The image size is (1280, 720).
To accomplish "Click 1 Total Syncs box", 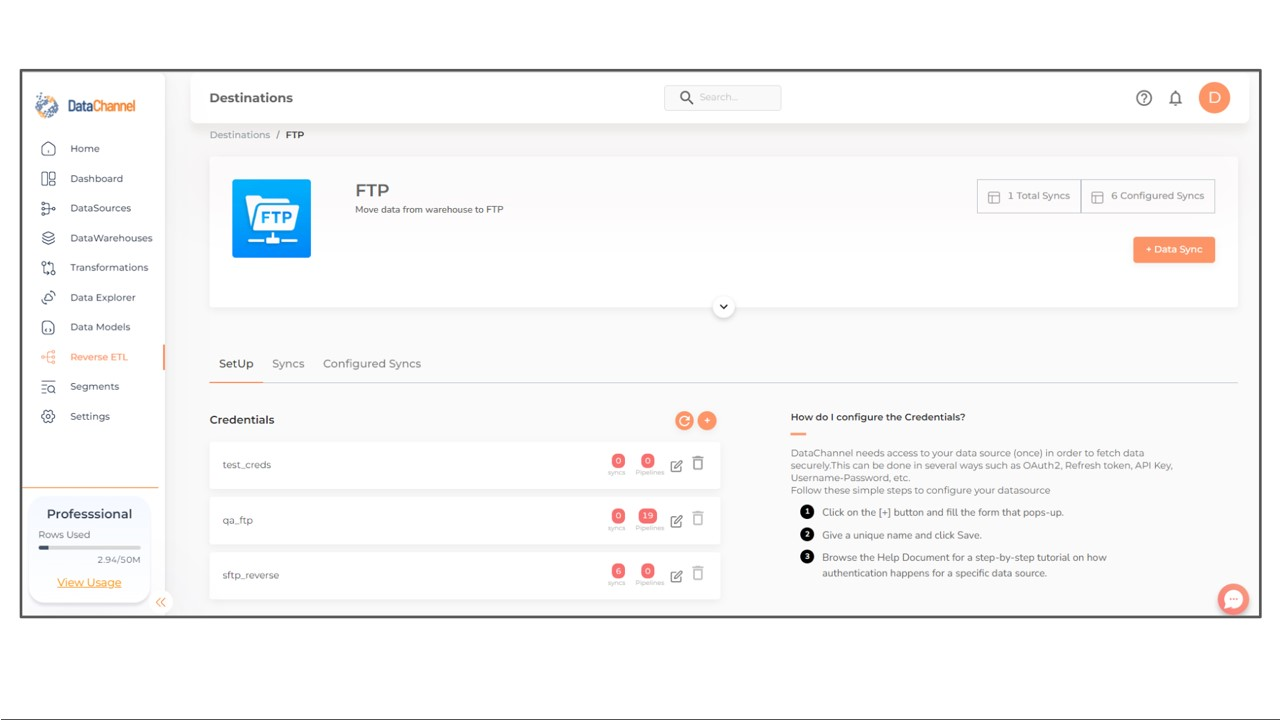I will 1029,196.
